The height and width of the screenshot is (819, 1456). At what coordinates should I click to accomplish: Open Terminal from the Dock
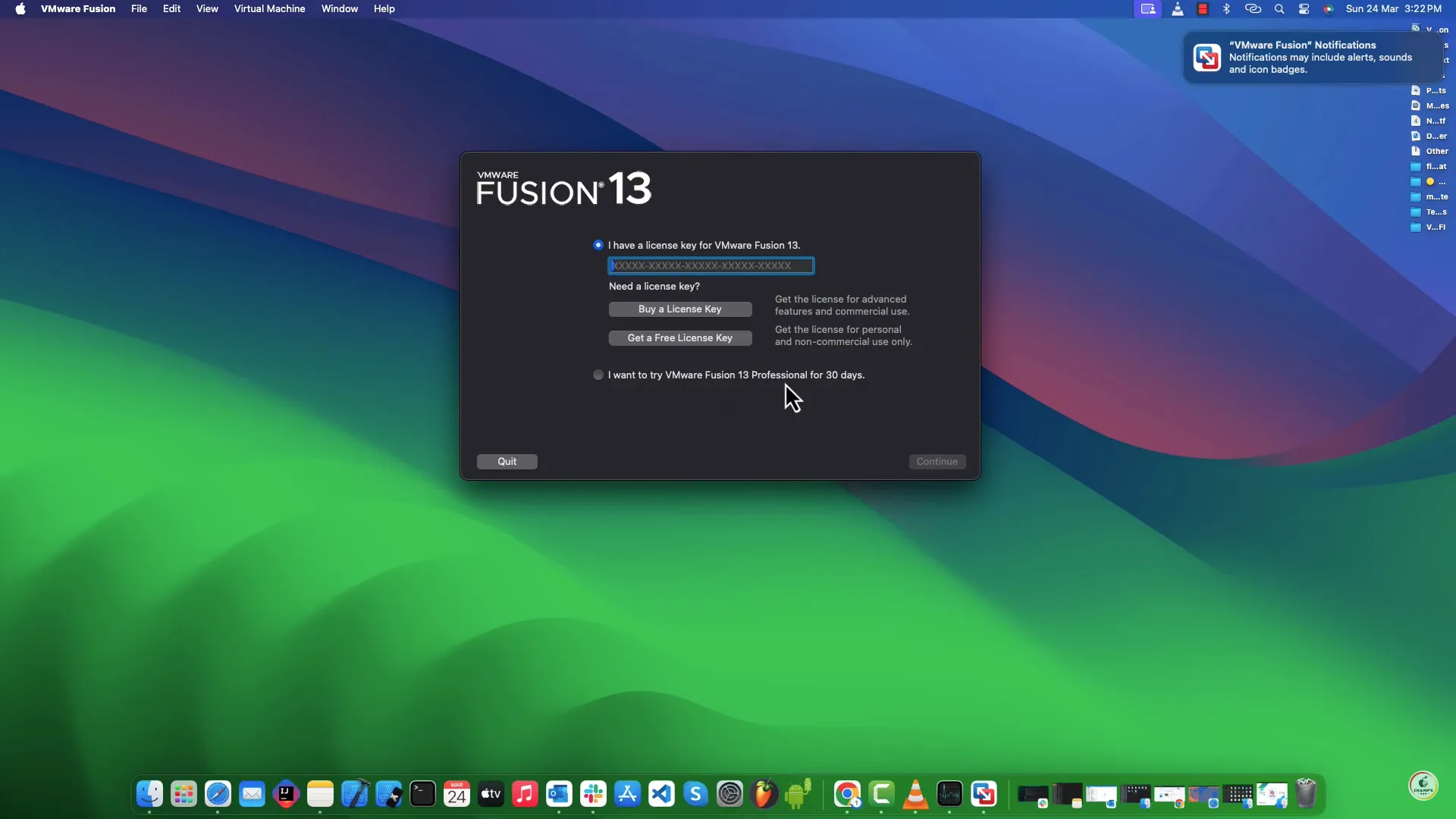coord(422,794)
